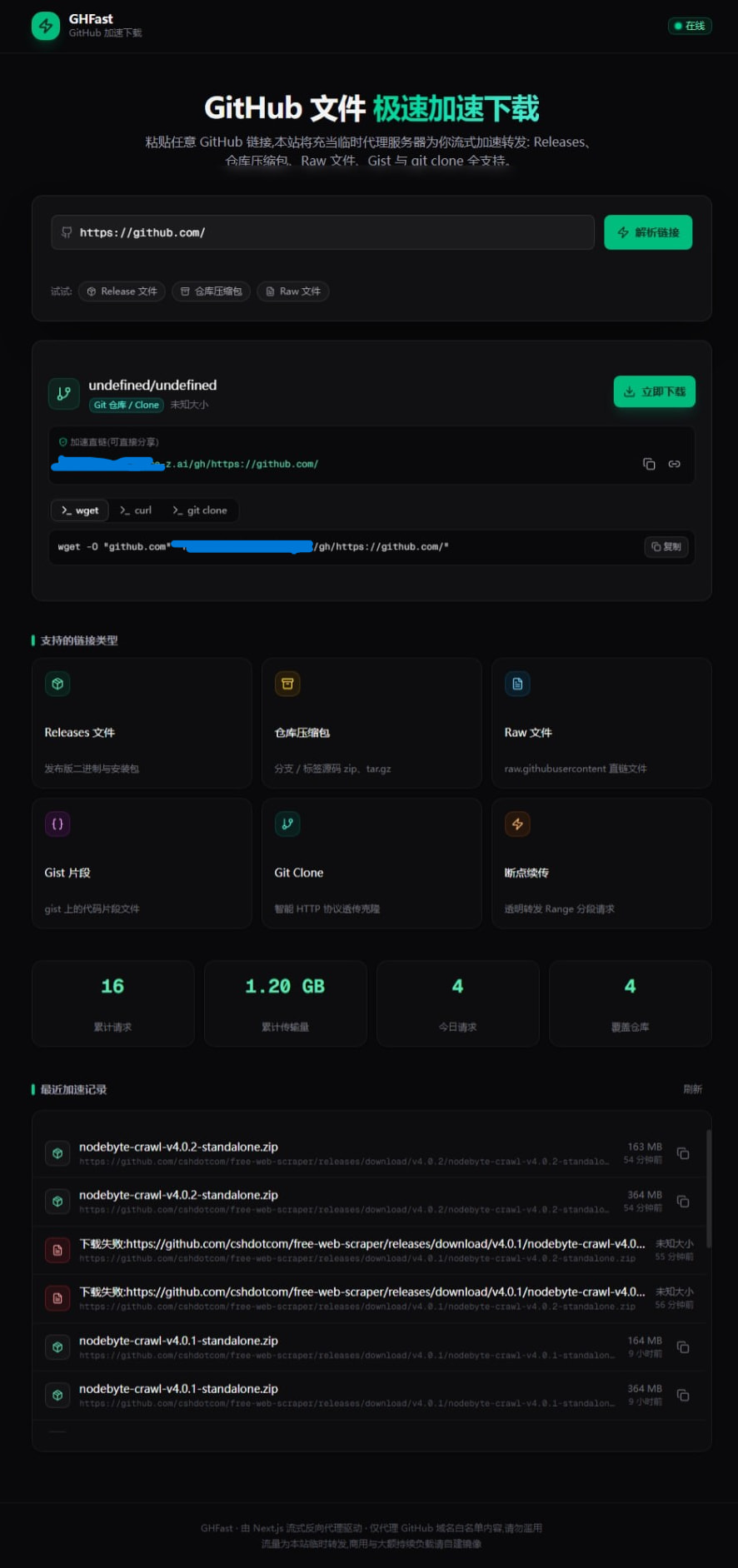
Task: Try the Release 文件 example chip
Action: pos(122,291)
